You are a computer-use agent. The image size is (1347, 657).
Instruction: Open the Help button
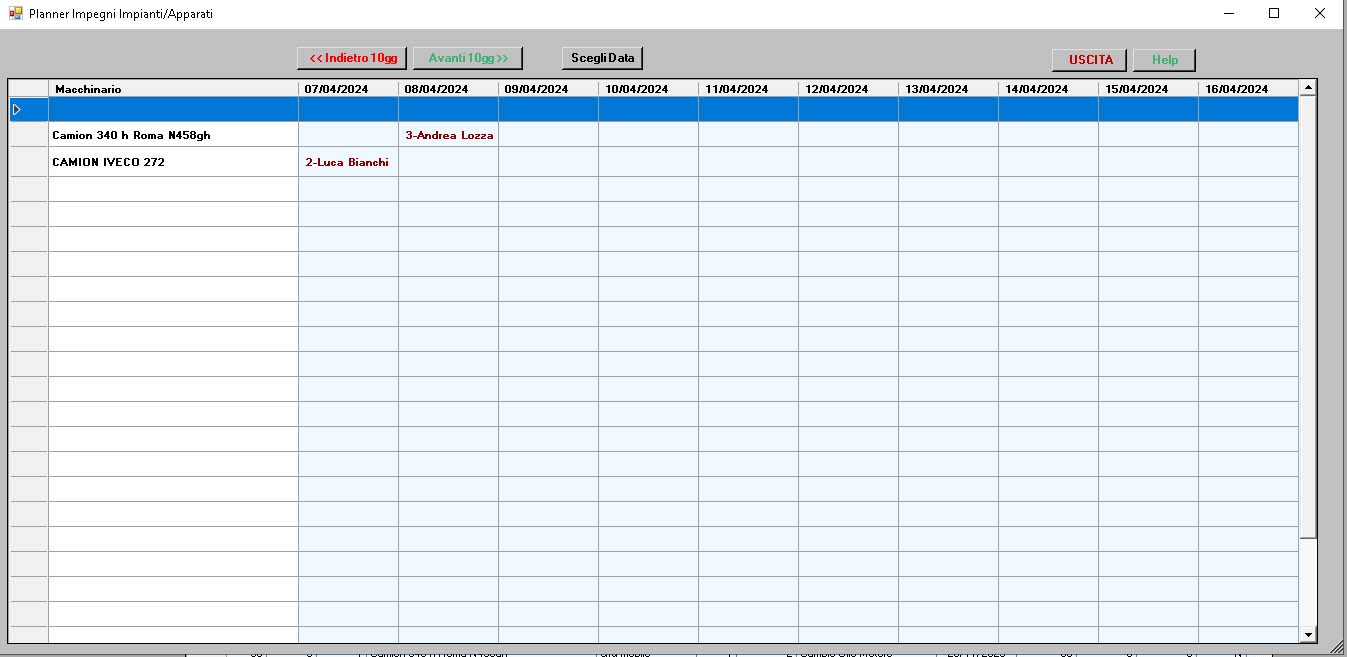point(1164,60)
